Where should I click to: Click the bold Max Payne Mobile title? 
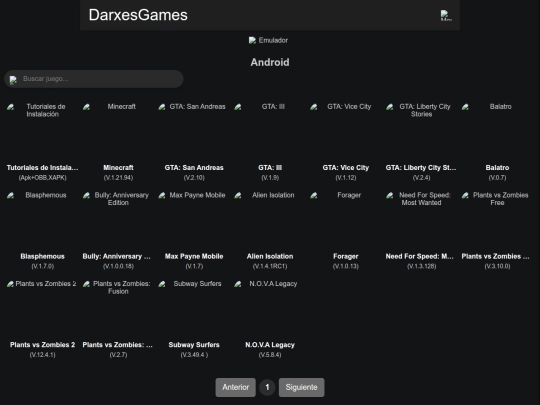(194, 256)
